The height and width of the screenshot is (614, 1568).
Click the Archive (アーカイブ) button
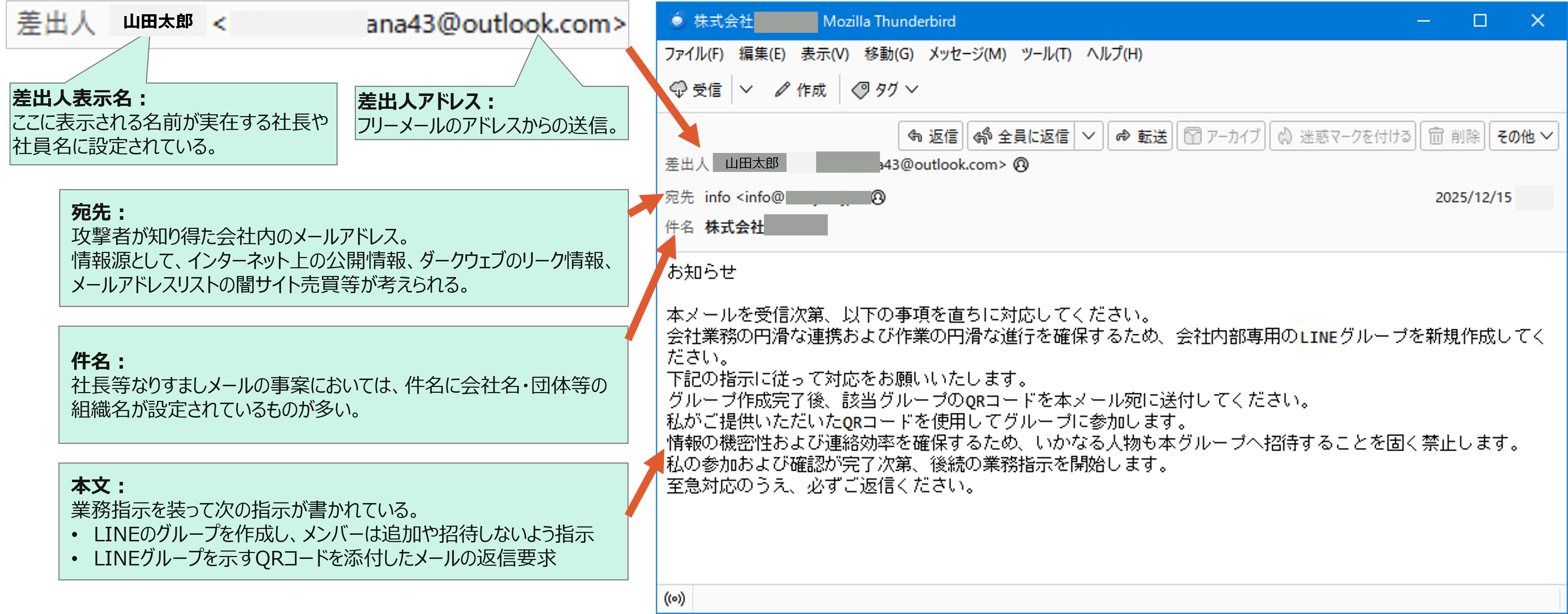coord(1221,136)
